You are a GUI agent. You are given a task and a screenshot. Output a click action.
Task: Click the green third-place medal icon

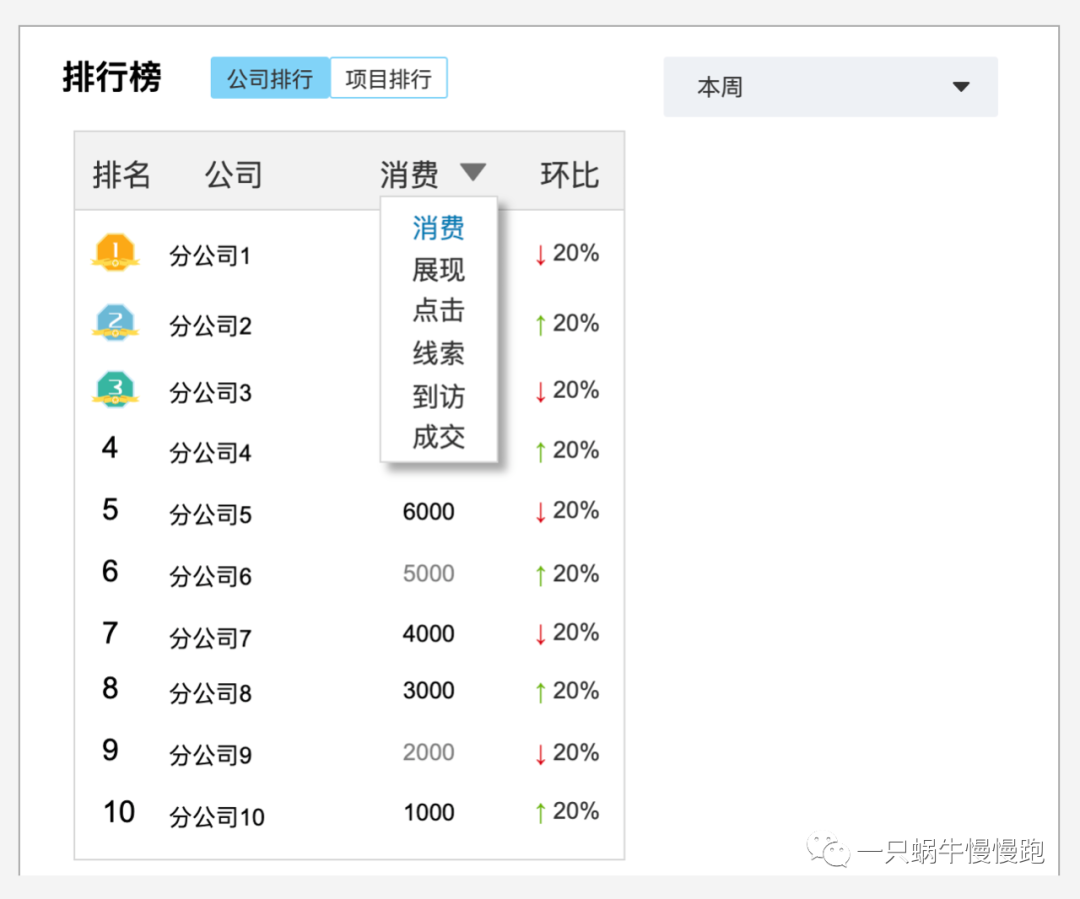pyautogui.click(x=115, y=390)
